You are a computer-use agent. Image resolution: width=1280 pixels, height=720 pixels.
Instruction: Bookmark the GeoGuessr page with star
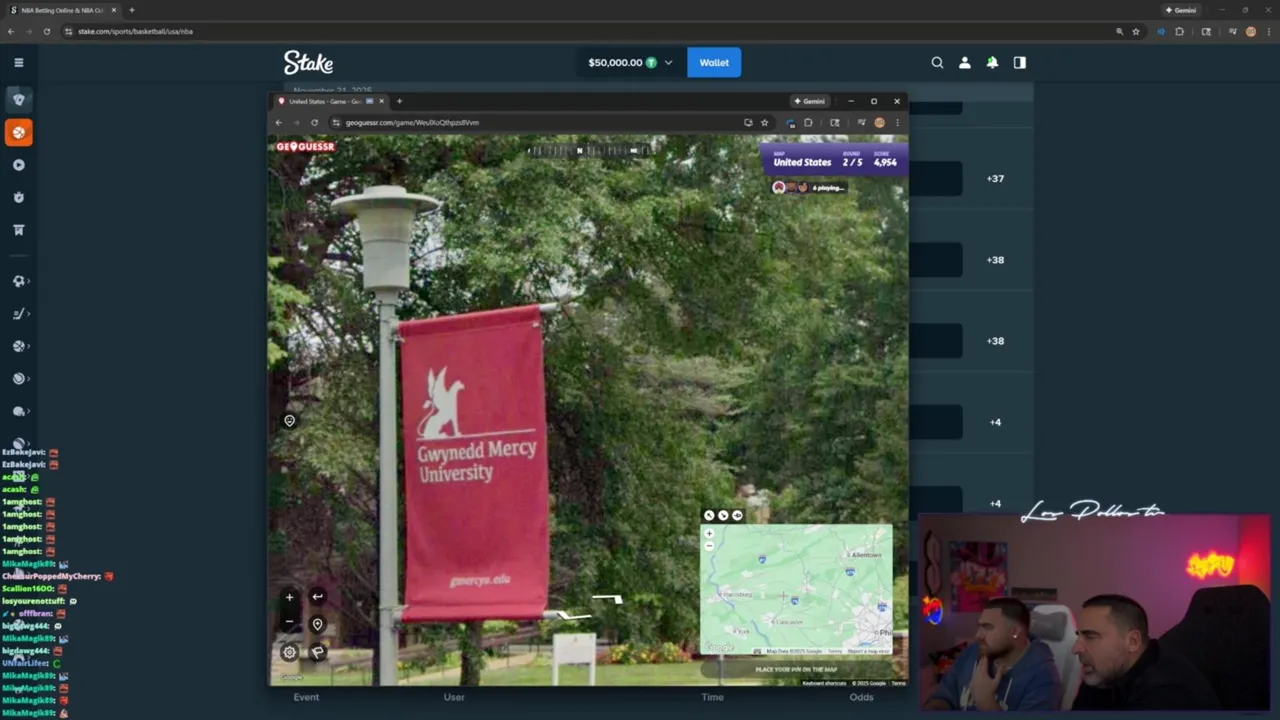(x=764, y=122)
